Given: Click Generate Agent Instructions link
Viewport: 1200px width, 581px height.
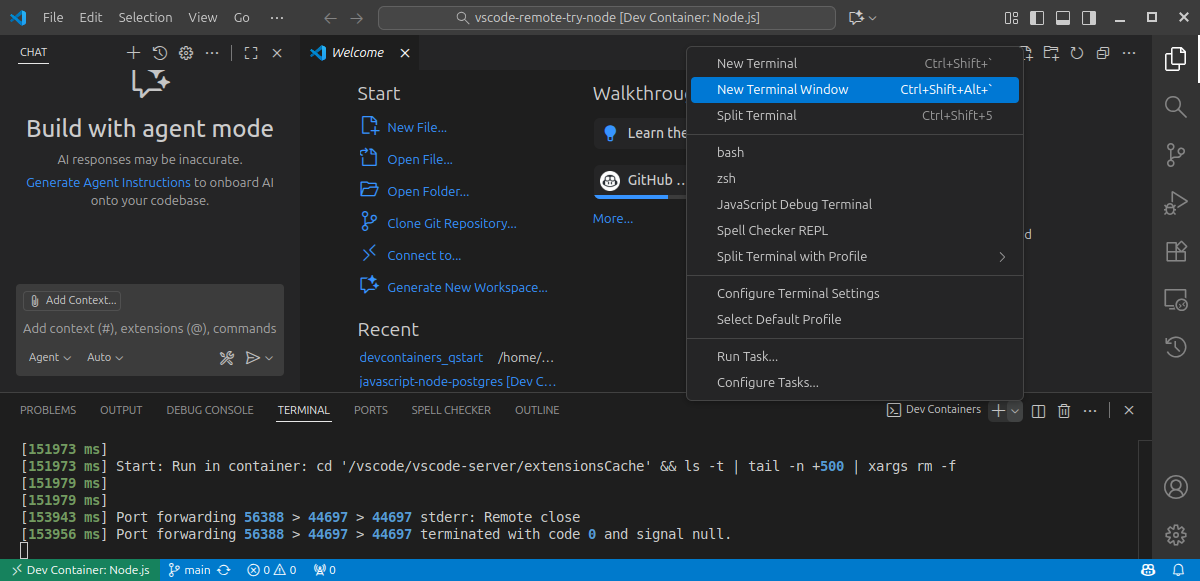Looking at the screenshot, I should [108, 183].
